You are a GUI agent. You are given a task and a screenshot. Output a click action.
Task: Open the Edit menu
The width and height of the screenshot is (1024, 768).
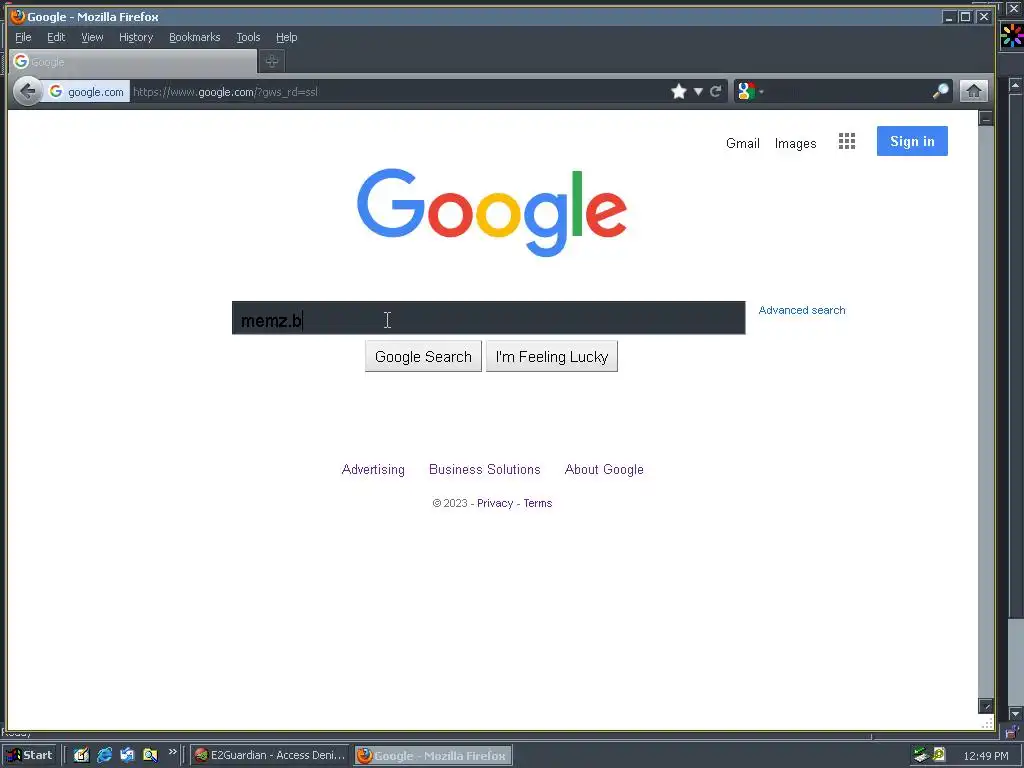click(x=56, y=37)
